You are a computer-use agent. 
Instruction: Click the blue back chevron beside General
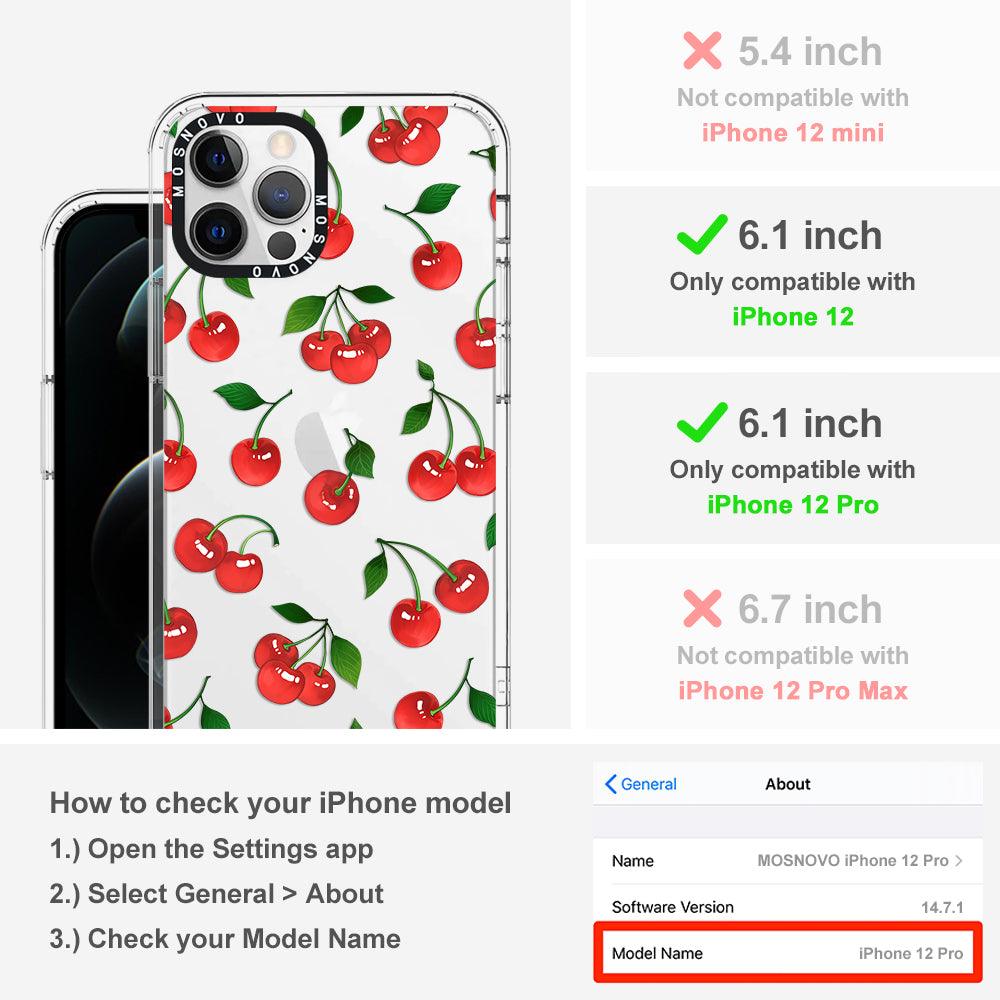click(x=610, y=784)
